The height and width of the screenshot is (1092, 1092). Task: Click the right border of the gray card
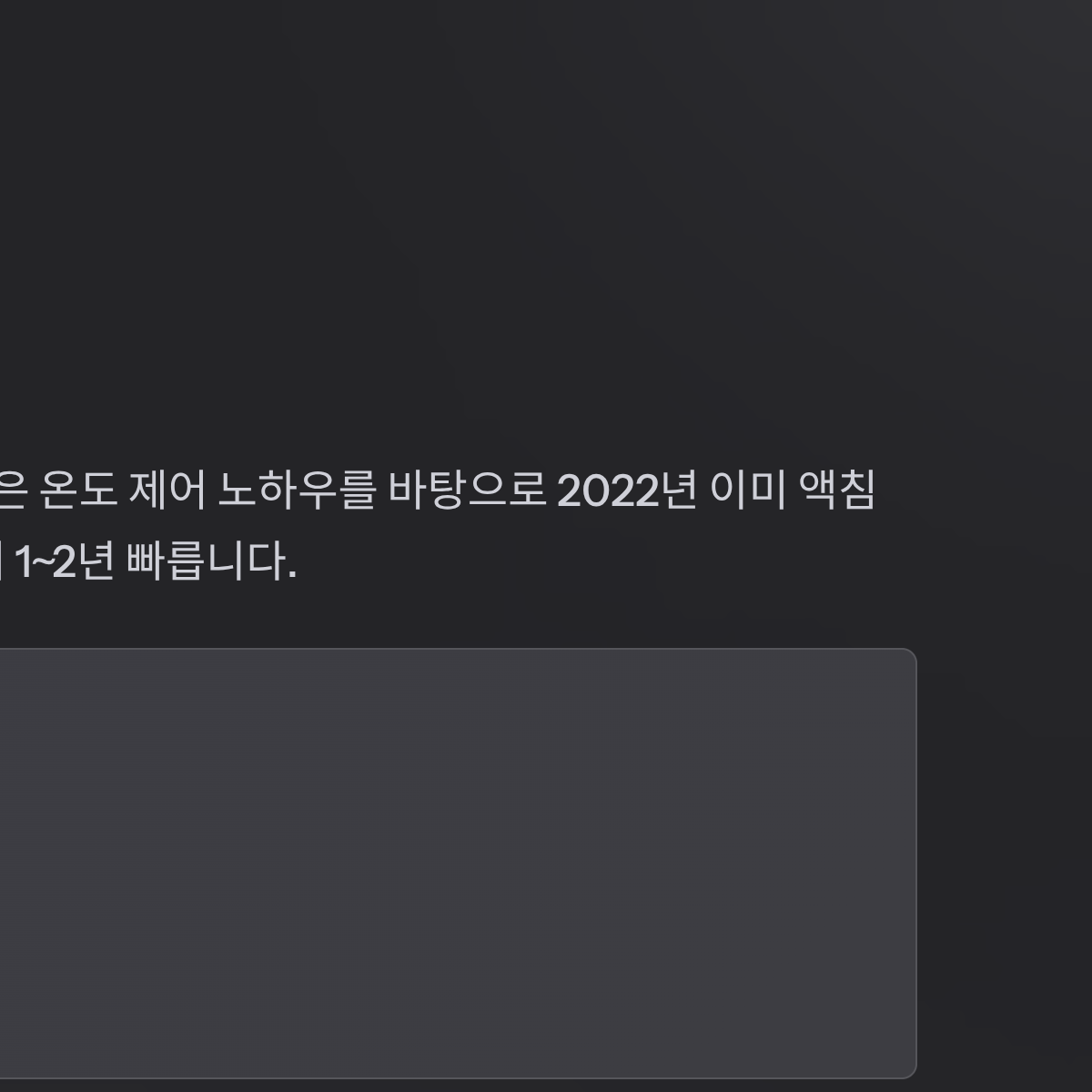point(915,863)
